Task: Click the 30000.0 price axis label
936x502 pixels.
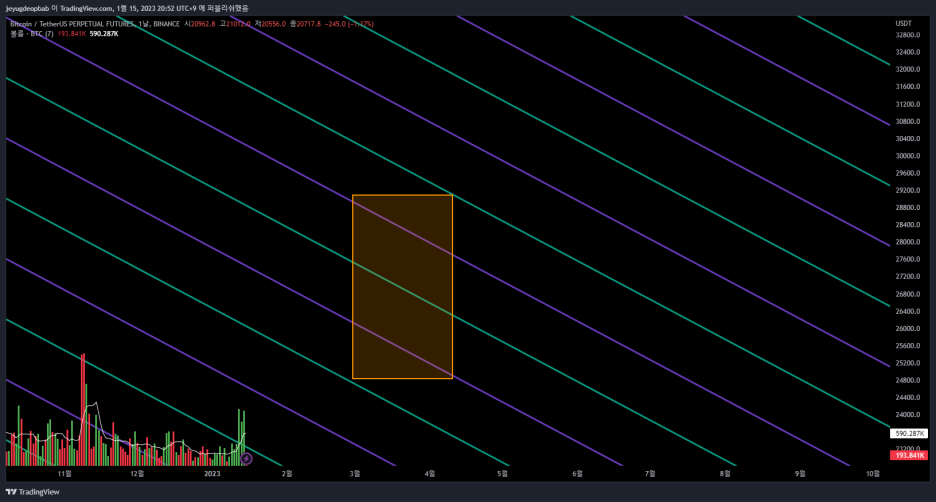Action: tap(907, 156)
